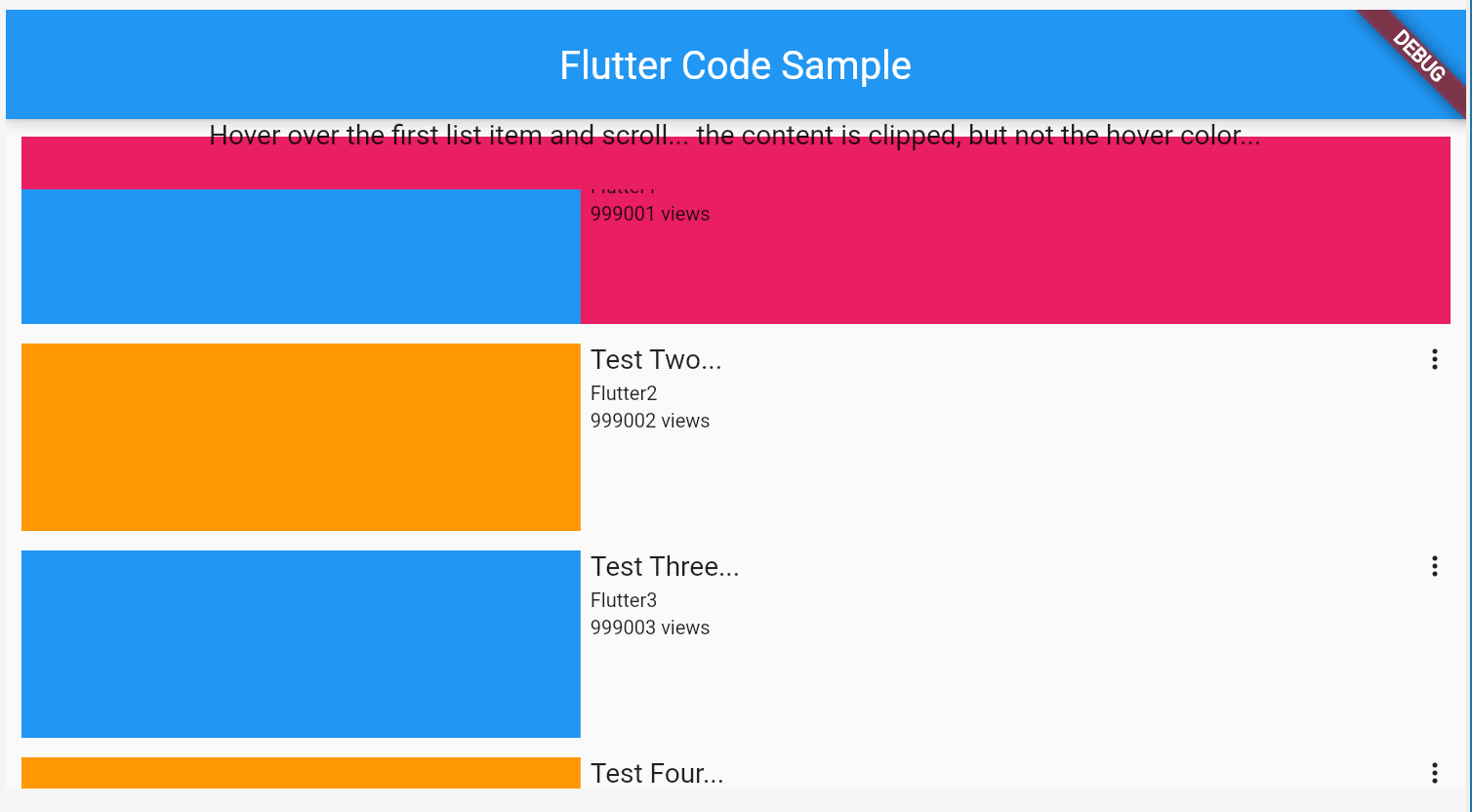
Task: Click the "999001 views" text
Action: coord(650,214)
